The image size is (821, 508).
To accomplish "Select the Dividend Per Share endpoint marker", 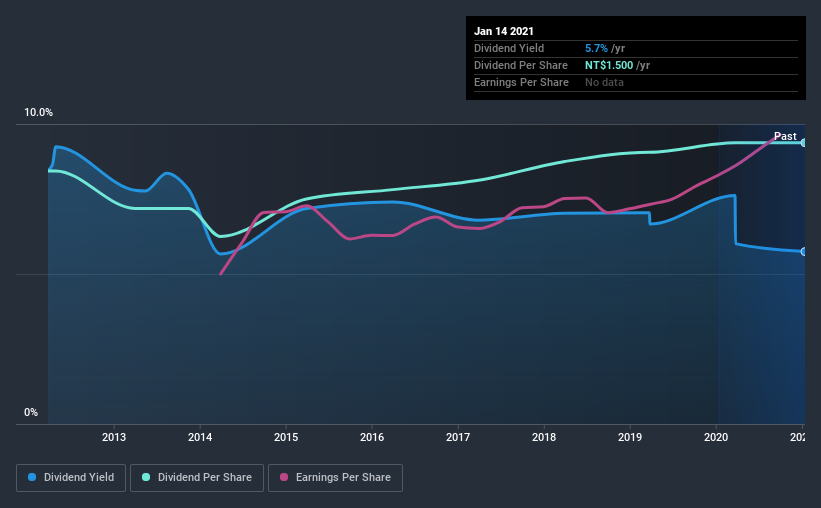I will pos(803,142).
